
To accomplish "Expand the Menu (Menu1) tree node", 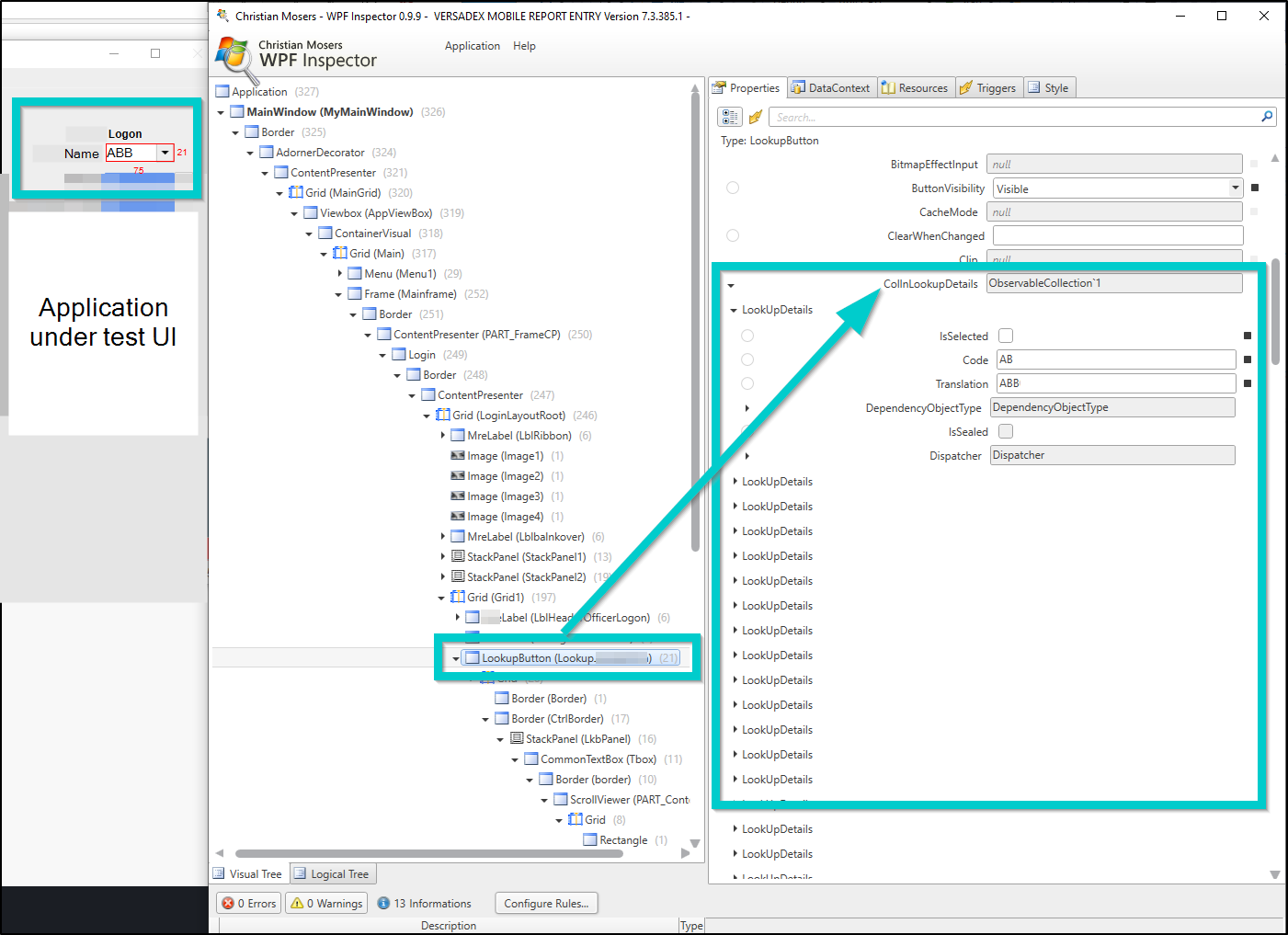I will [x=340, y=274].
